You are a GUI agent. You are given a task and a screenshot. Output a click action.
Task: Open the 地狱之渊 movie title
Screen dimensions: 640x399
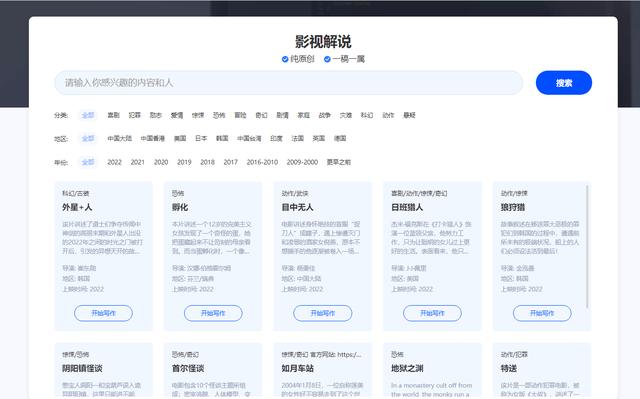[x=407, y=368]
